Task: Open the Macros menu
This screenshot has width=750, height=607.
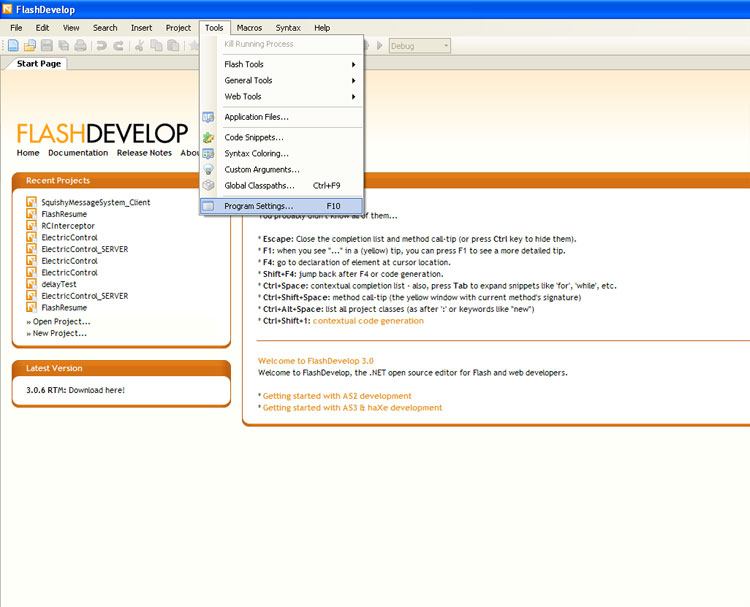Action: click(249, 28)
